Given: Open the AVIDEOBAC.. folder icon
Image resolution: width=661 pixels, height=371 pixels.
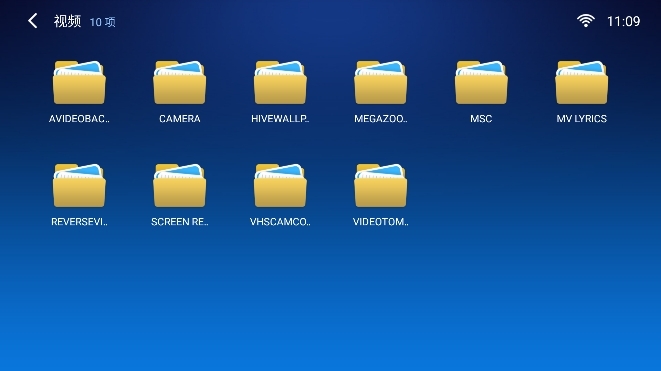Looking at the screenshot, I should click(x=79, y=83).
